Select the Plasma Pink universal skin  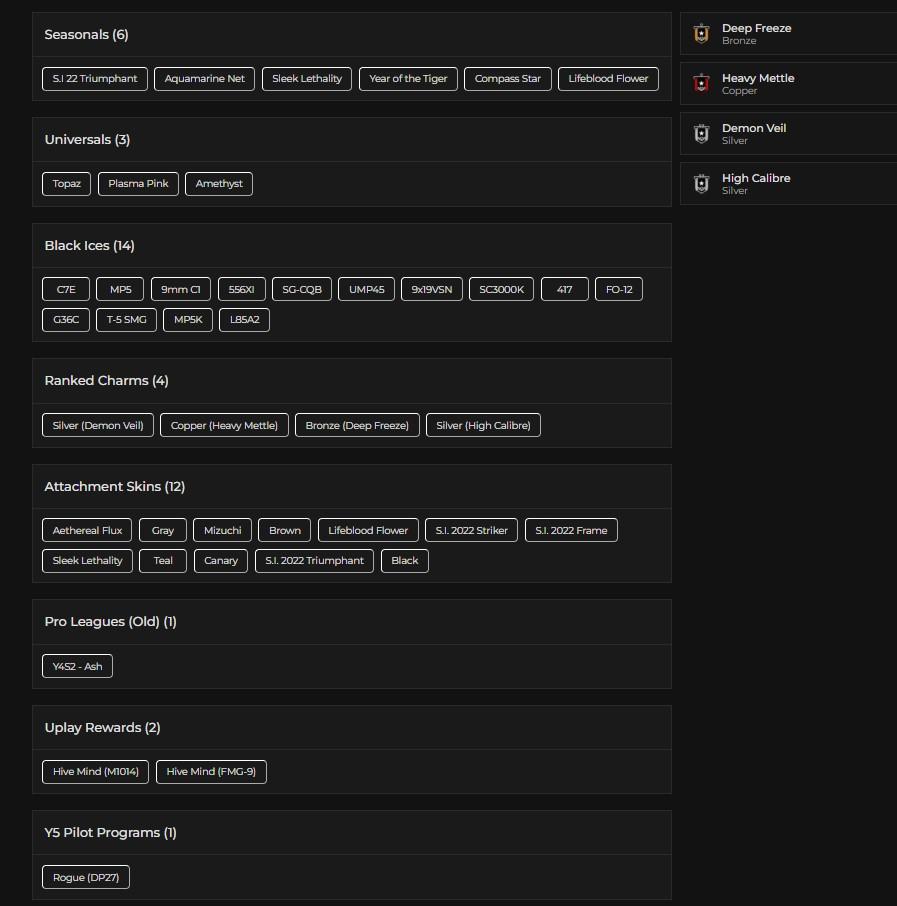point(138,184)
